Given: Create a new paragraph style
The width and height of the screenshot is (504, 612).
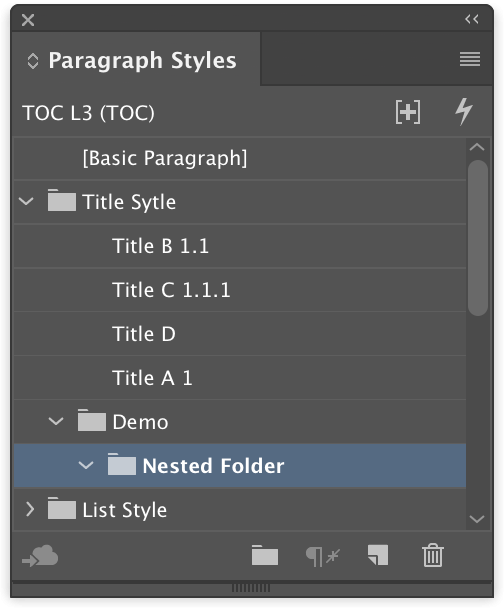Looking at the screenshot, I should point(378,555).
